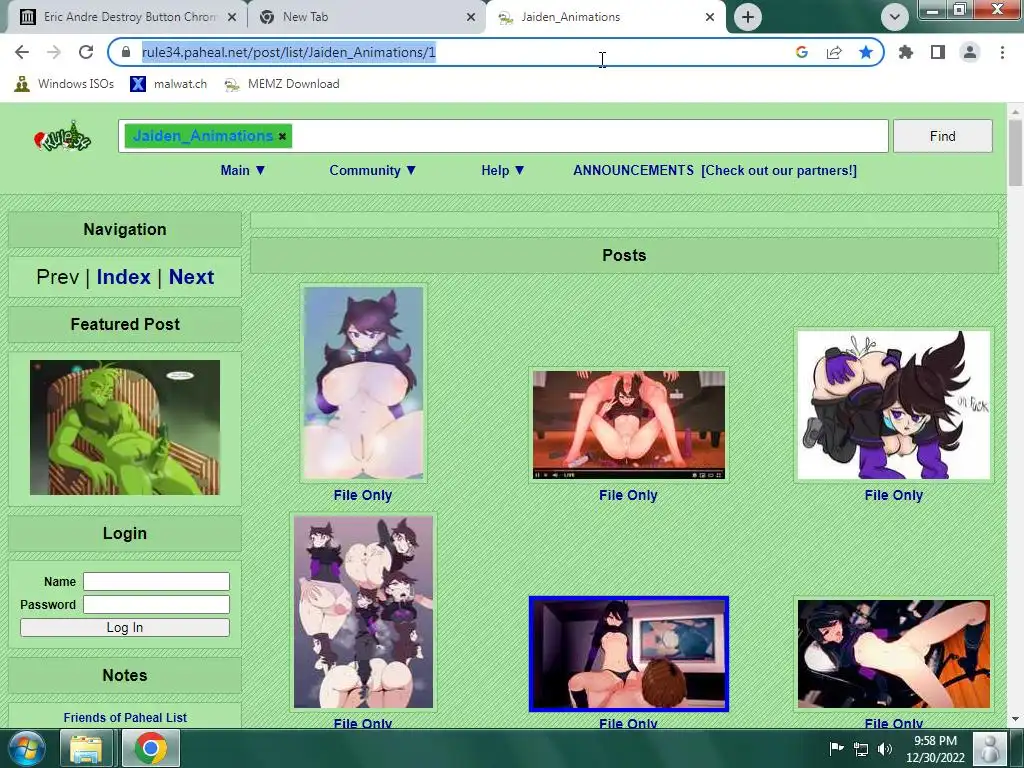Image resolution: width=1024 pixels, height=768 pixels.
Task: Go to the Next page link
Action: (x=191, y=277)
